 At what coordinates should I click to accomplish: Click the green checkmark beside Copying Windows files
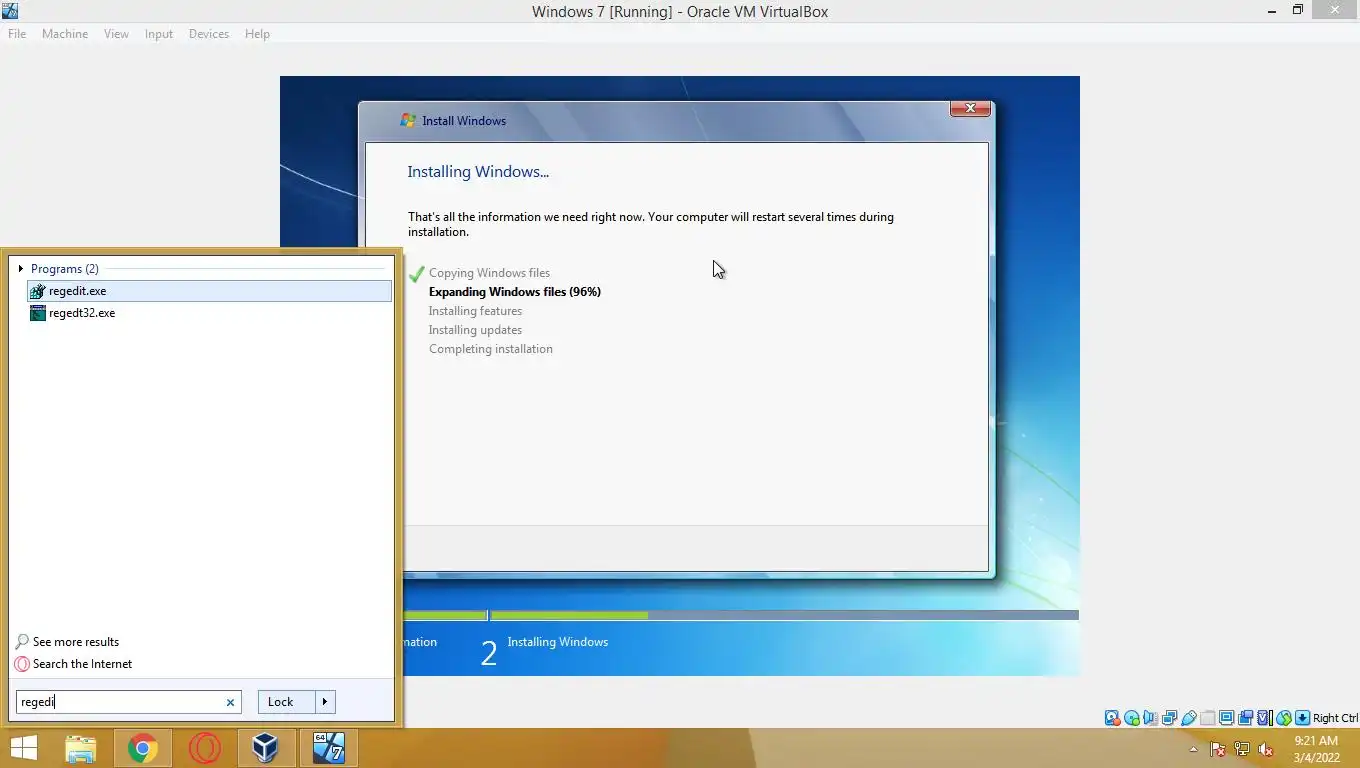pyautogui.click(x=417, y=273)
